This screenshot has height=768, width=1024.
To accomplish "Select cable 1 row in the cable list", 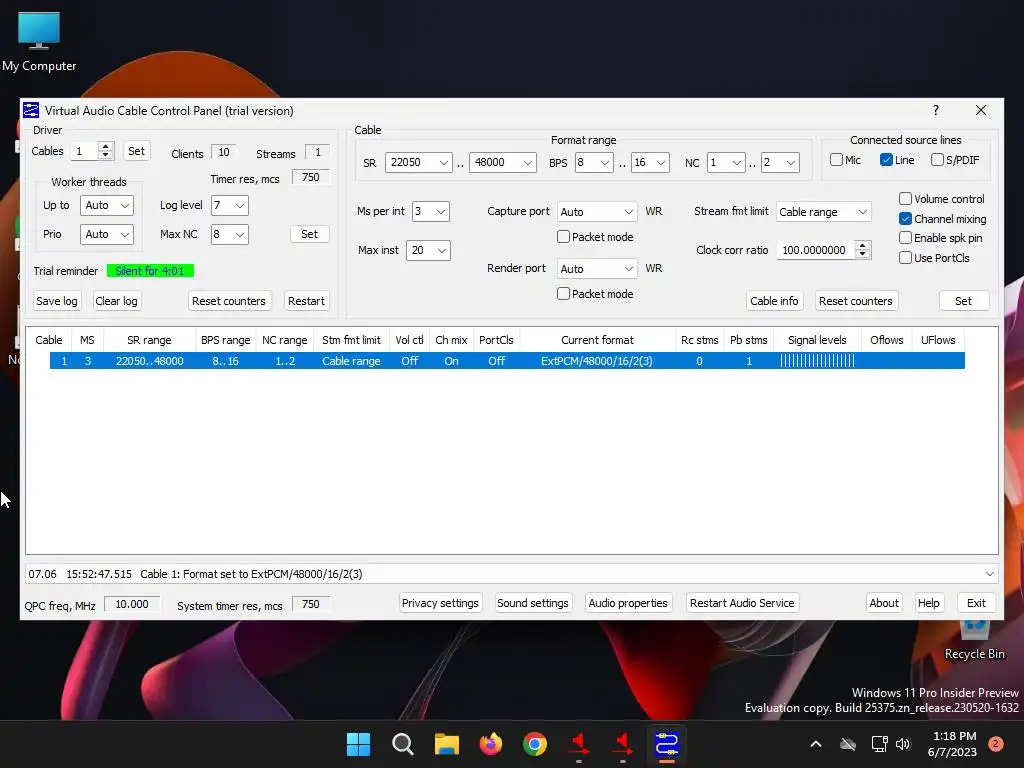I will (507, 360).
